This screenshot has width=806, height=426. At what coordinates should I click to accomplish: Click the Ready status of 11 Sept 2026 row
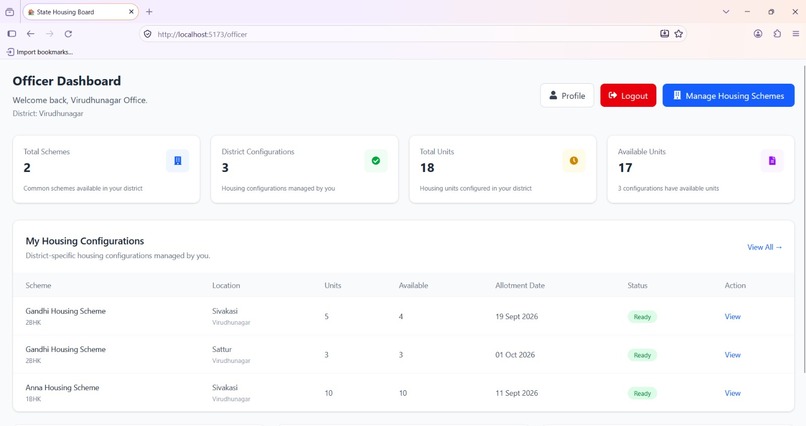tap(642, 394)
